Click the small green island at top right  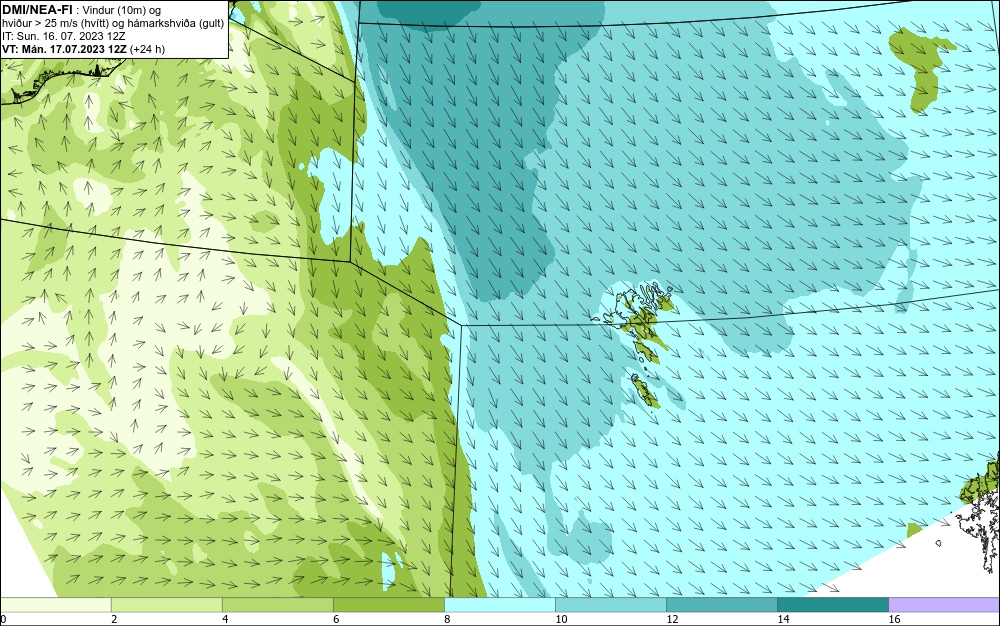[921, 69]
